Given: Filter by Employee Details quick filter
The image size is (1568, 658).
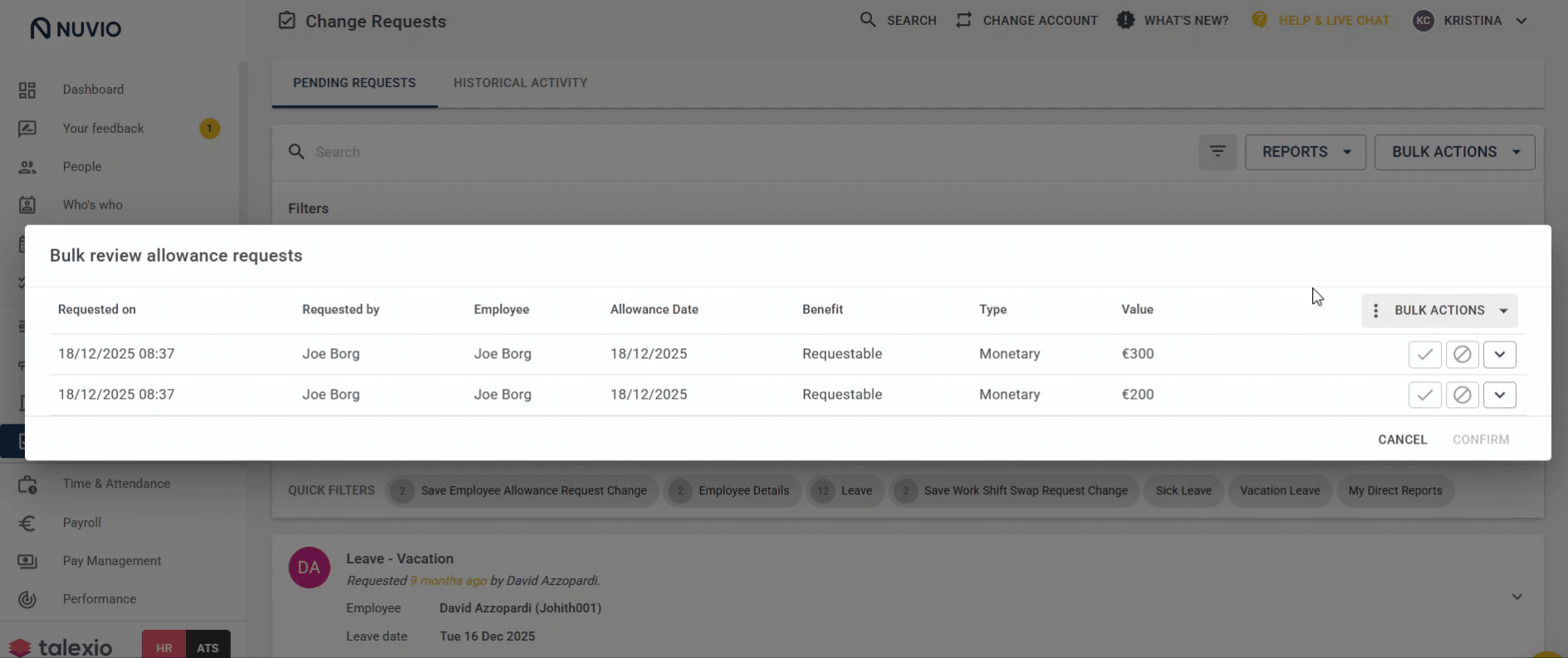Looking at the screenshot, I should tap(732, 491).
